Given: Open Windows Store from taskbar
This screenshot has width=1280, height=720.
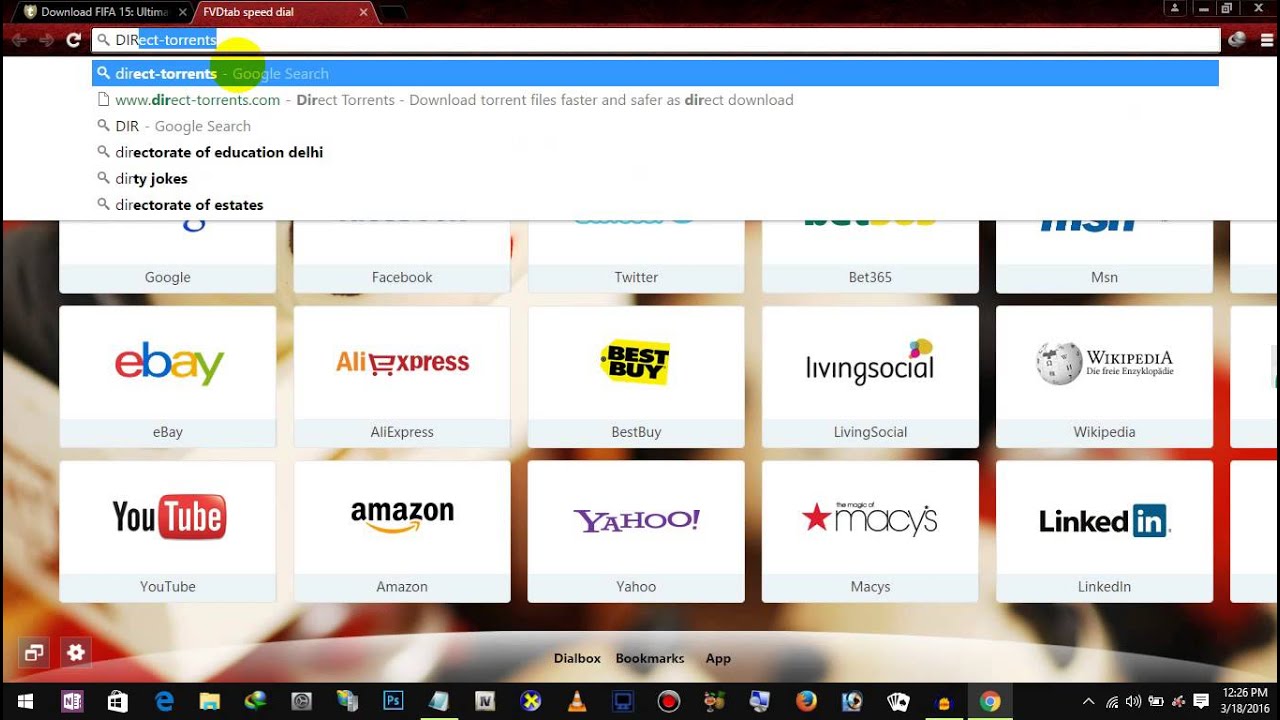Looking at the screenshot, I should (118, 701).
